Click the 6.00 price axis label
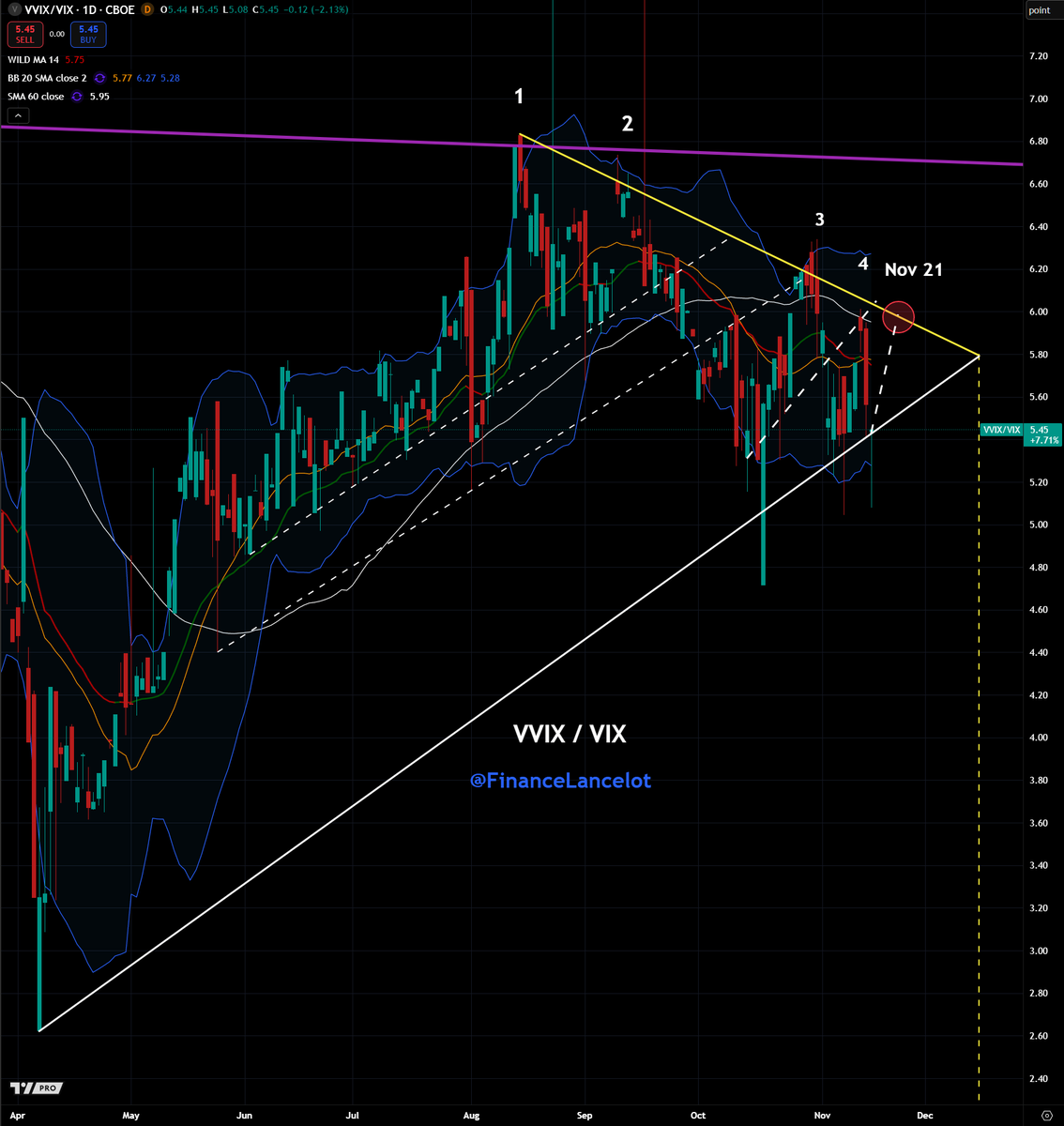The image size is (1064, 1126). 1038,312
